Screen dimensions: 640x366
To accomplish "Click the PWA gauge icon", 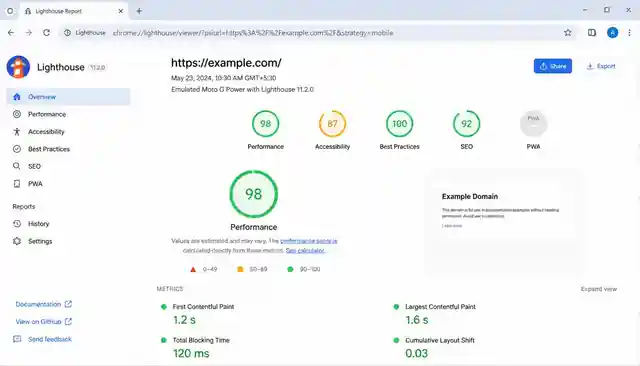I will coord(533,124).
